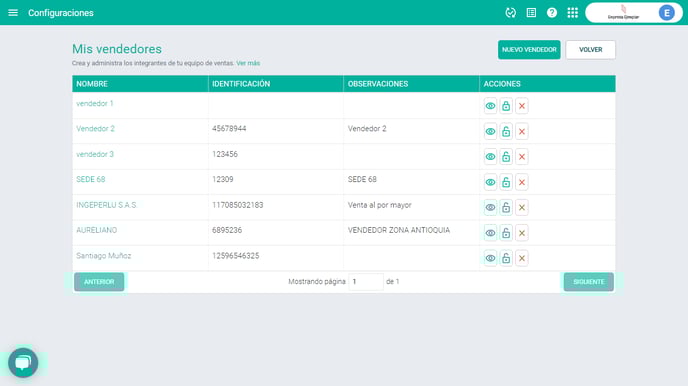Select 'VENDEDOR ZONA ANTIOQUIA' observation
The height and width of the screenshot is (386, 688).
point(399,230)
